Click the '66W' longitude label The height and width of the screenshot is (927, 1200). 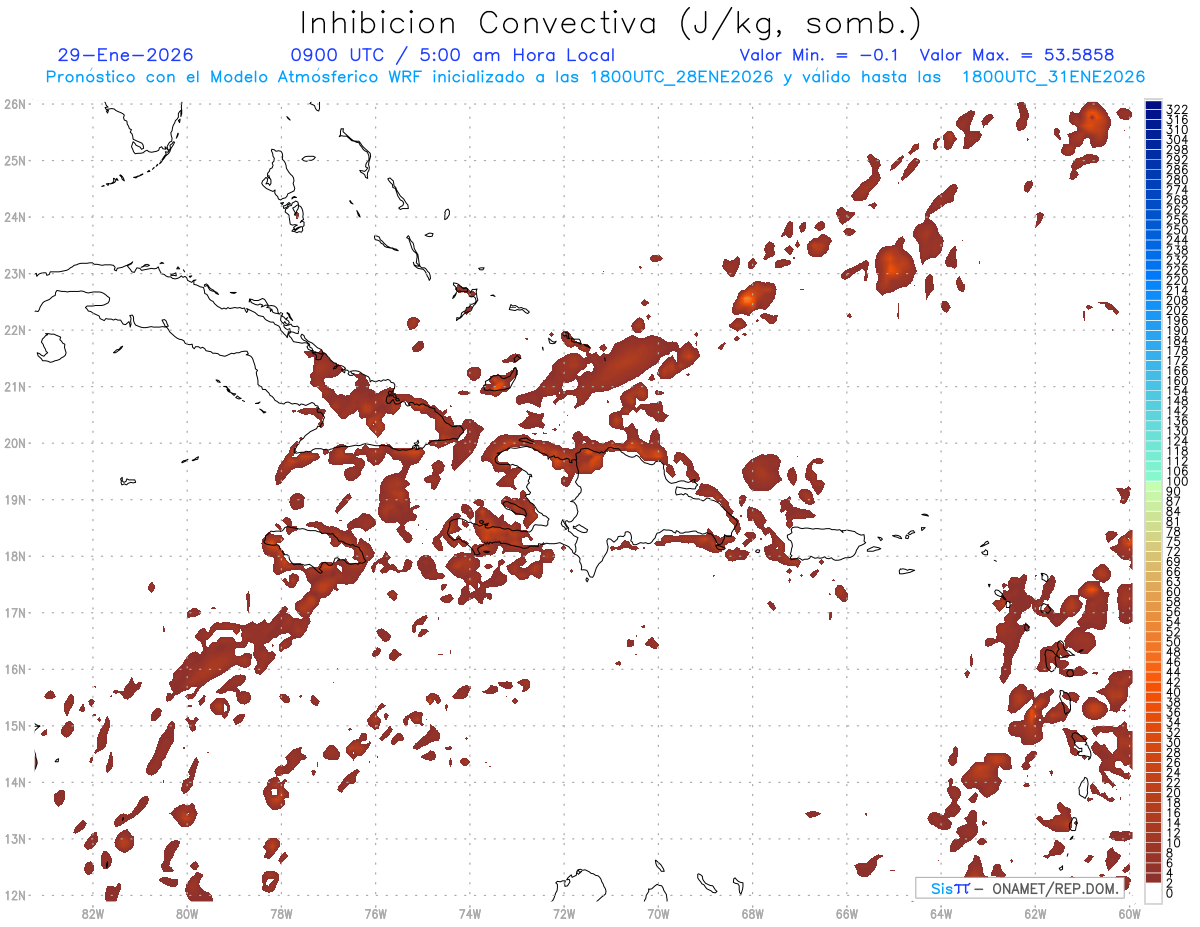(x=847, y=912)
